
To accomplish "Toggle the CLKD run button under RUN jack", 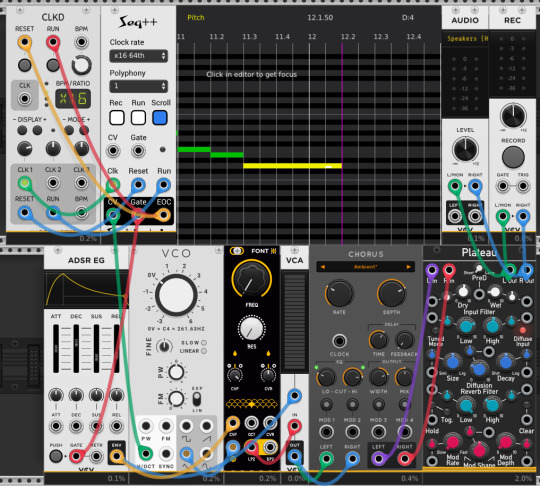I will coord(53,65).
